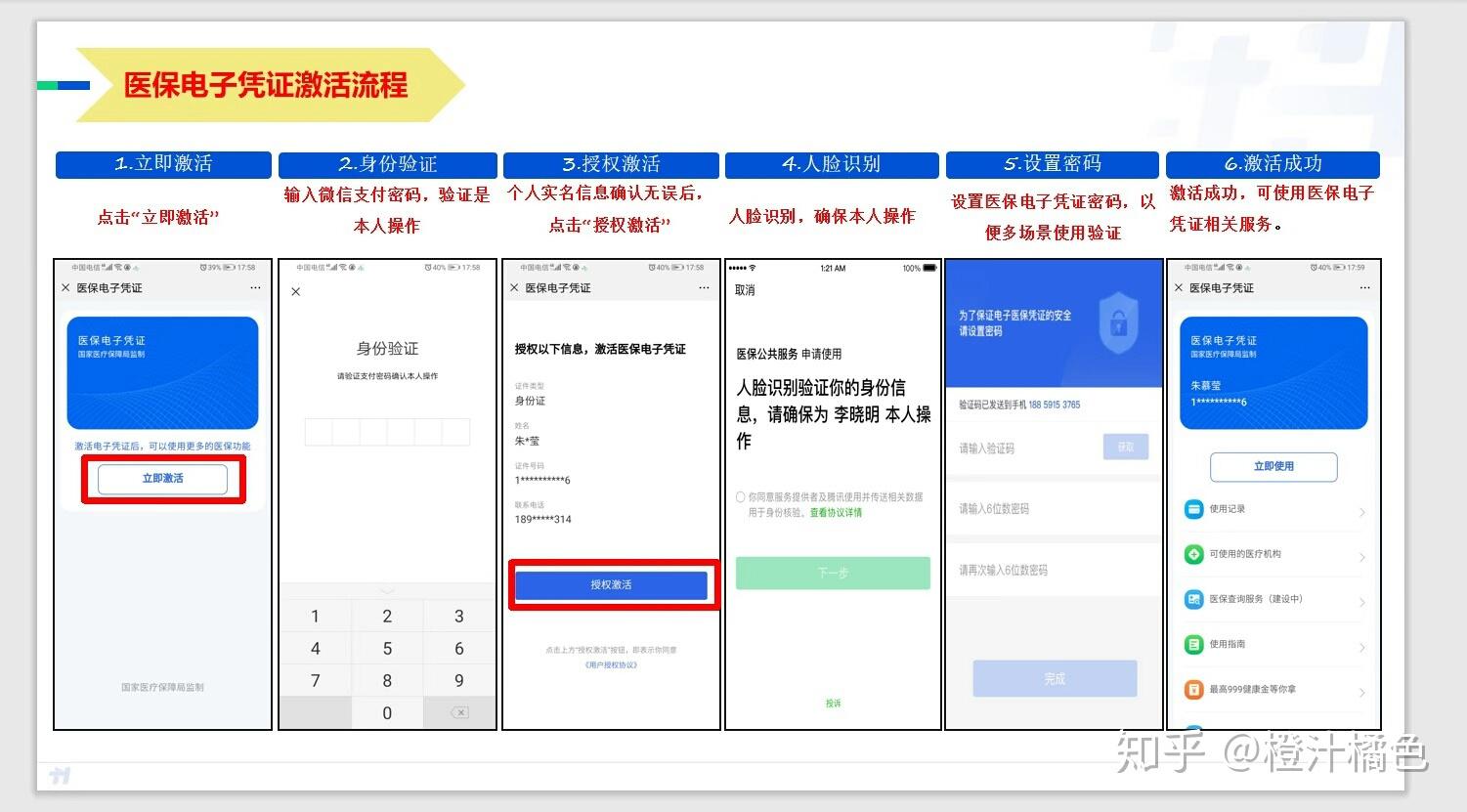
Task: Select the 5.设置密码 step header
Action: tap(1052, 164)
